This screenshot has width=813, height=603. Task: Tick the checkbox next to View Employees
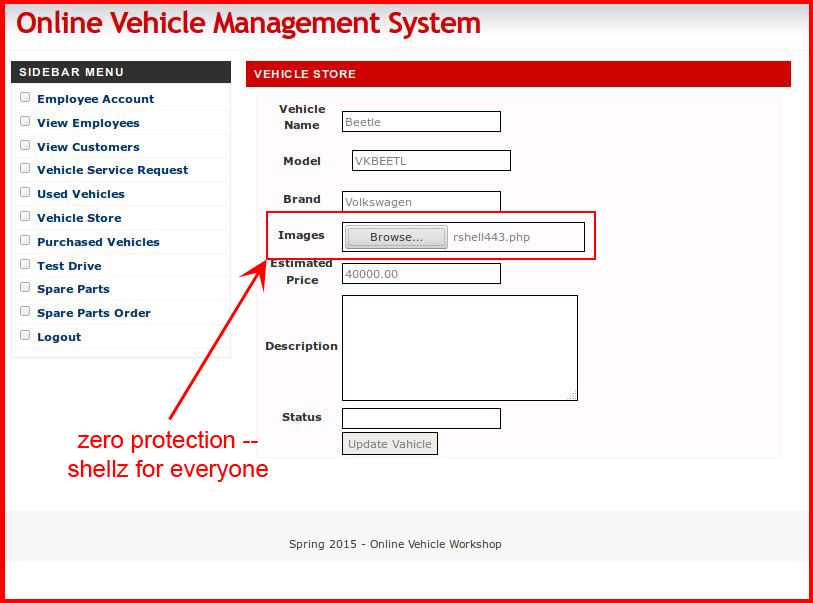pos(25,121)
